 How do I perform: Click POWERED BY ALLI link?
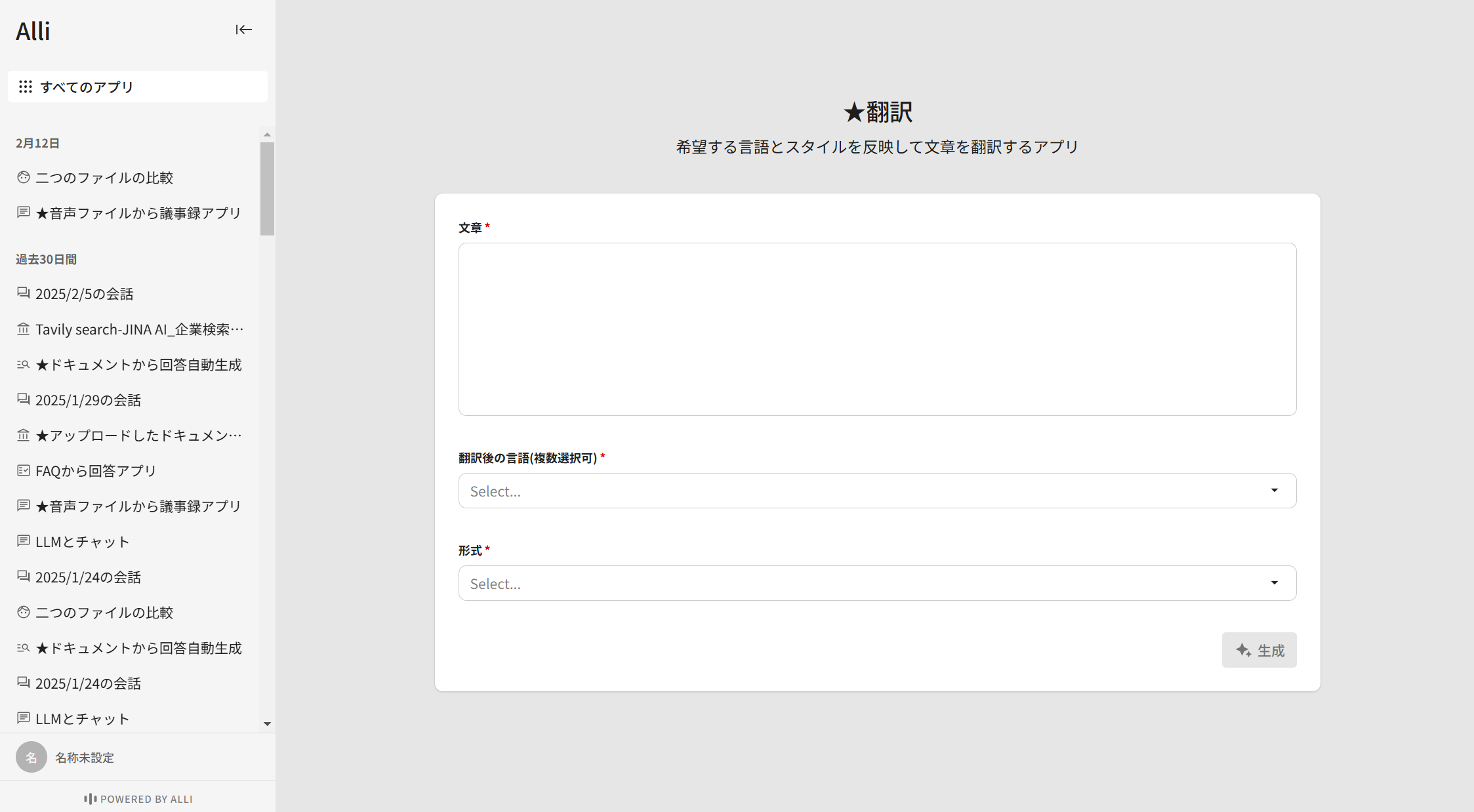pyautogui.click(x=138, y=799)
